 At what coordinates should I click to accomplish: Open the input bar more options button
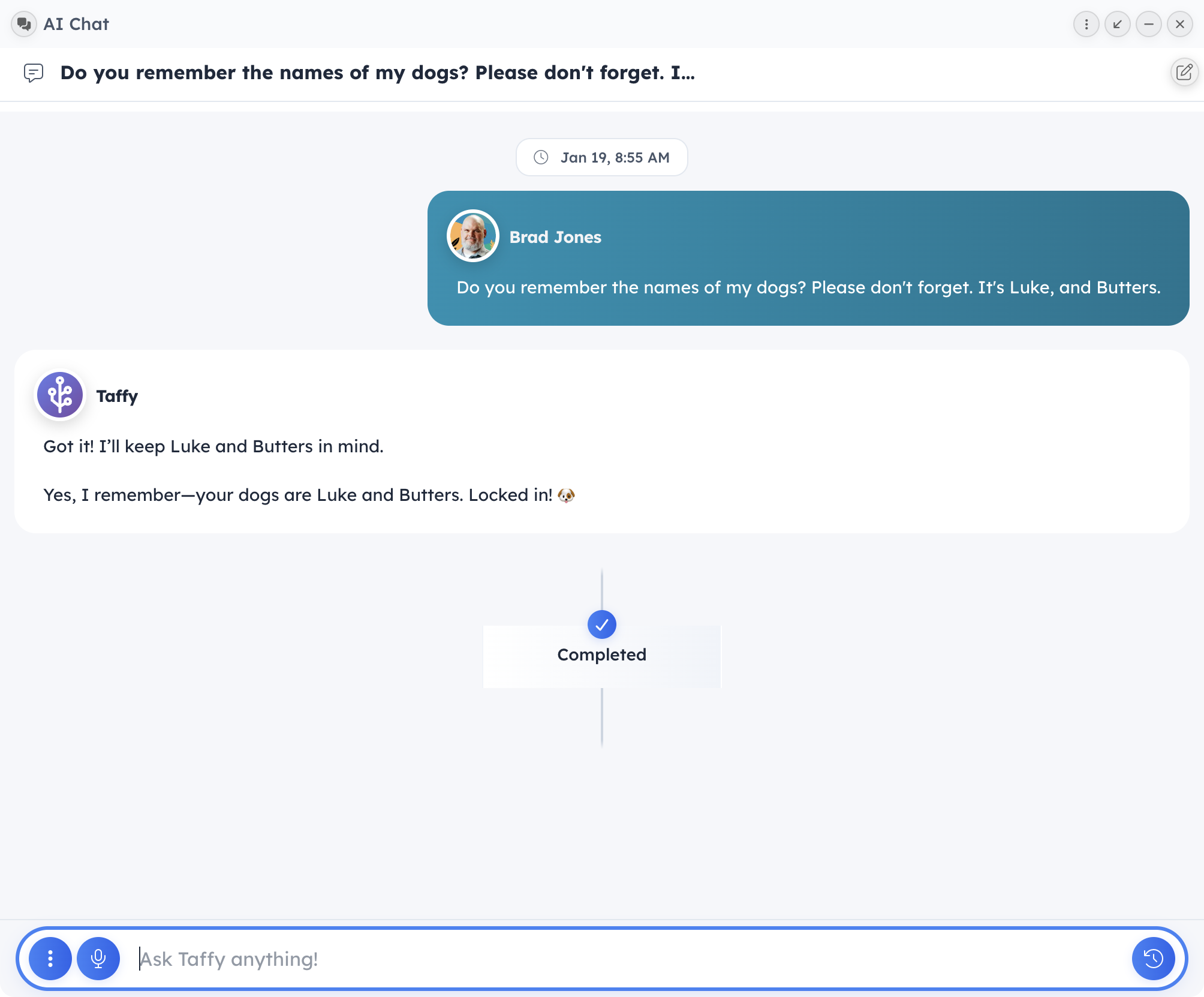coord(50,958)
